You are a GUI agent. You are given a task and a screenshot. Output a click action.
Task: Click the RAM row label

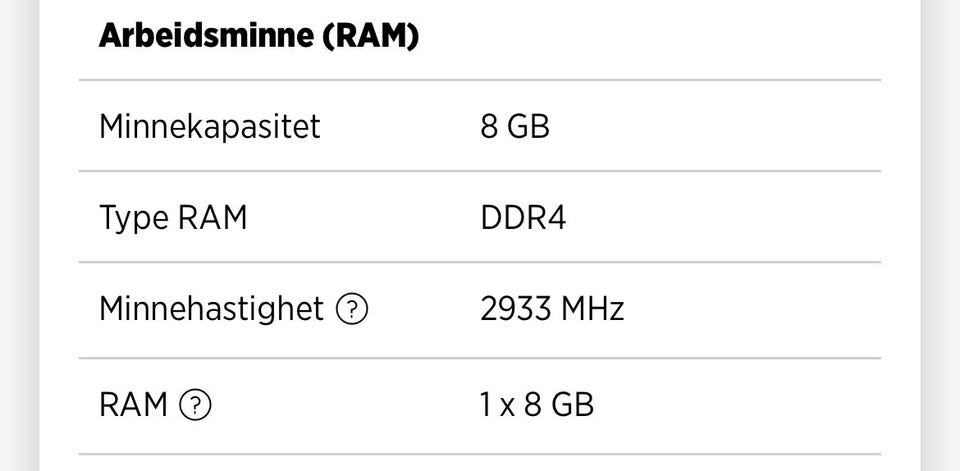133,405
